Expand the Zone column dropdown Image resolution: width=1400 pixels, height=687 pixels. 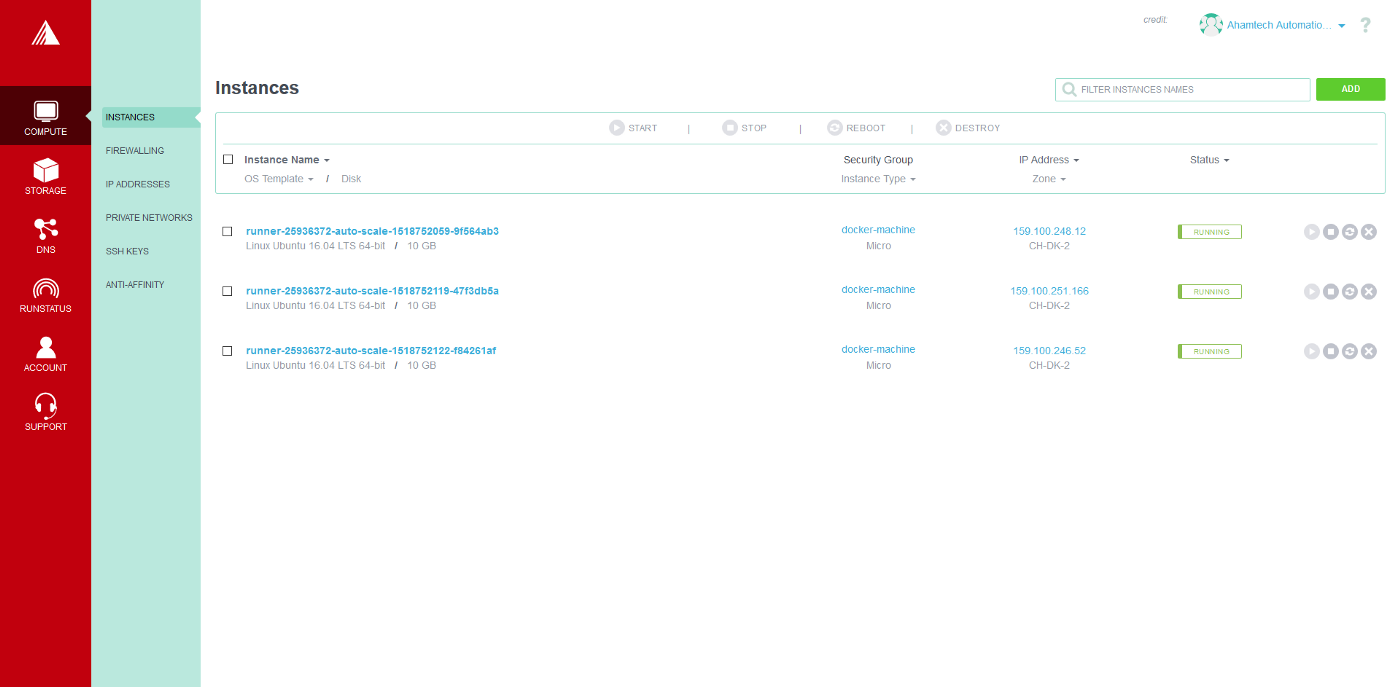point(1049,179)
